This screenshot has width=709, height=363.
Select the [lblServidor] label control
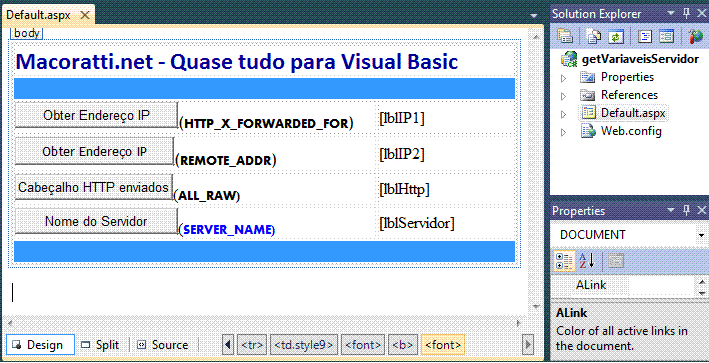pos(417,223)
